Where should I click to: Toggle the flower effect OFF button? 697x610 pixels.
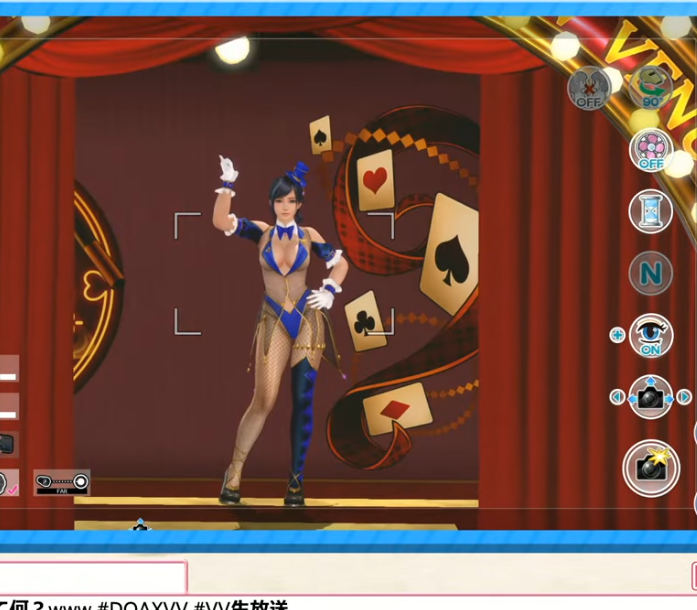point(651,150)
